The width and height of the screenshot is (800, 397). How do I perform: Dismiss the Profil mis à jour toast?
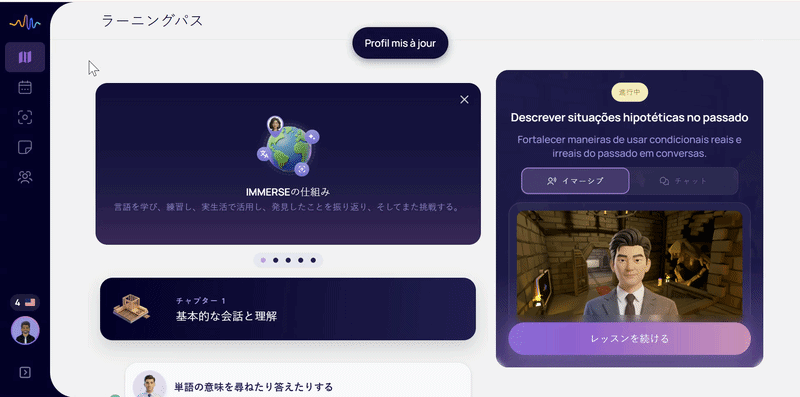pyautogui.click(x=400, y=43)
